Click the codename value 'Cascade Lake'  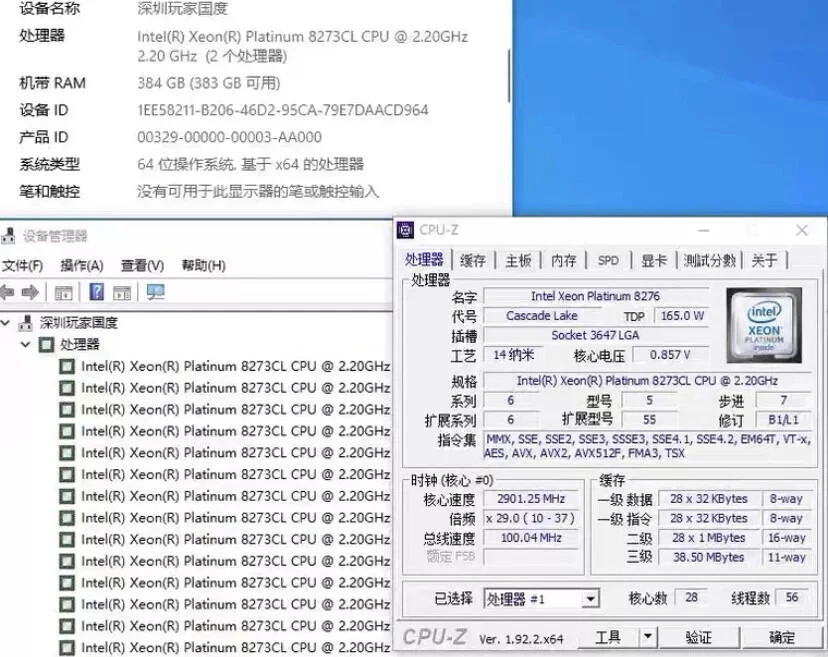tap(541, 316)
